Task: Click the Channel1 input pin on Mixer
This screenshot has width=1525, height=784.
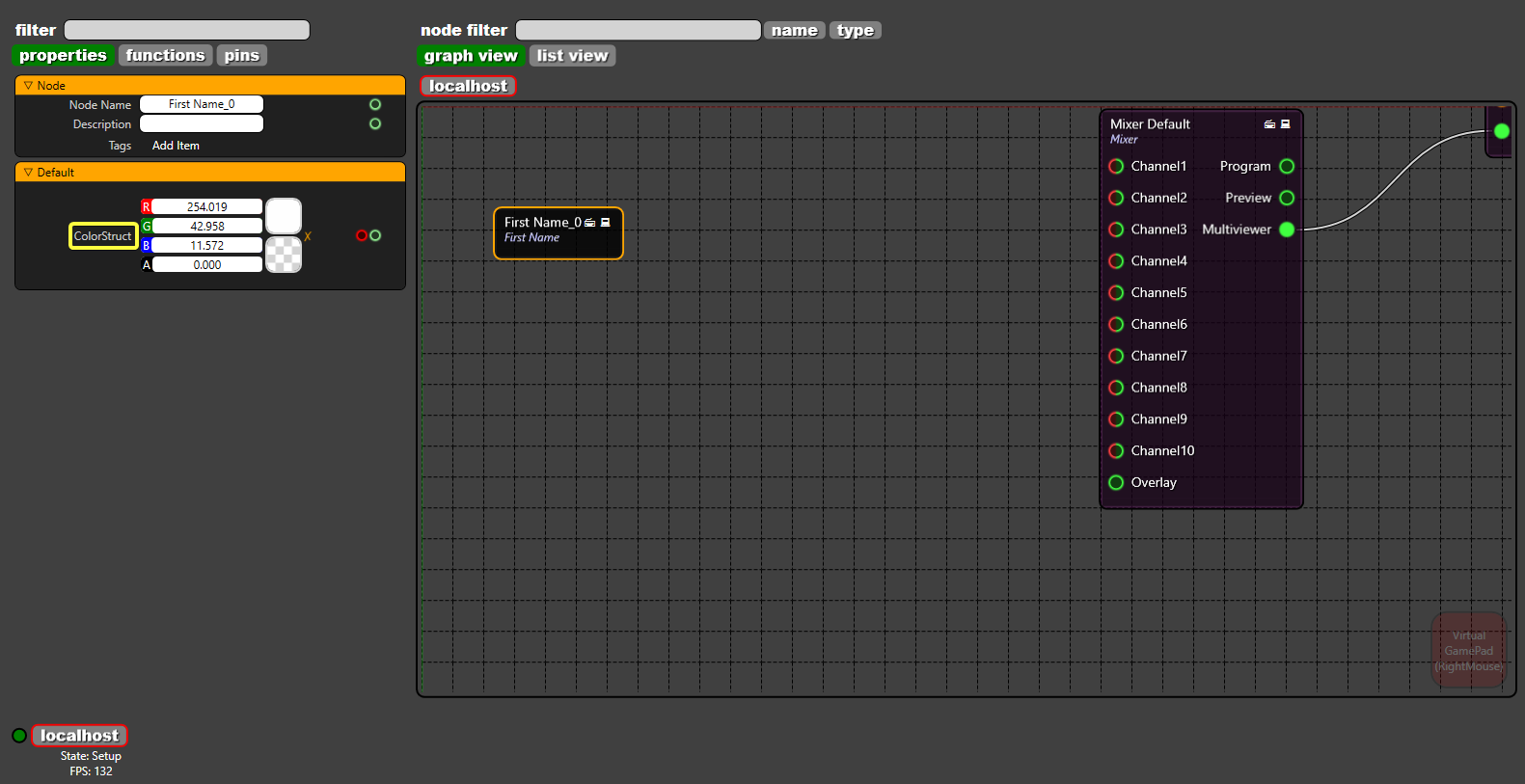Action: 1116,167
